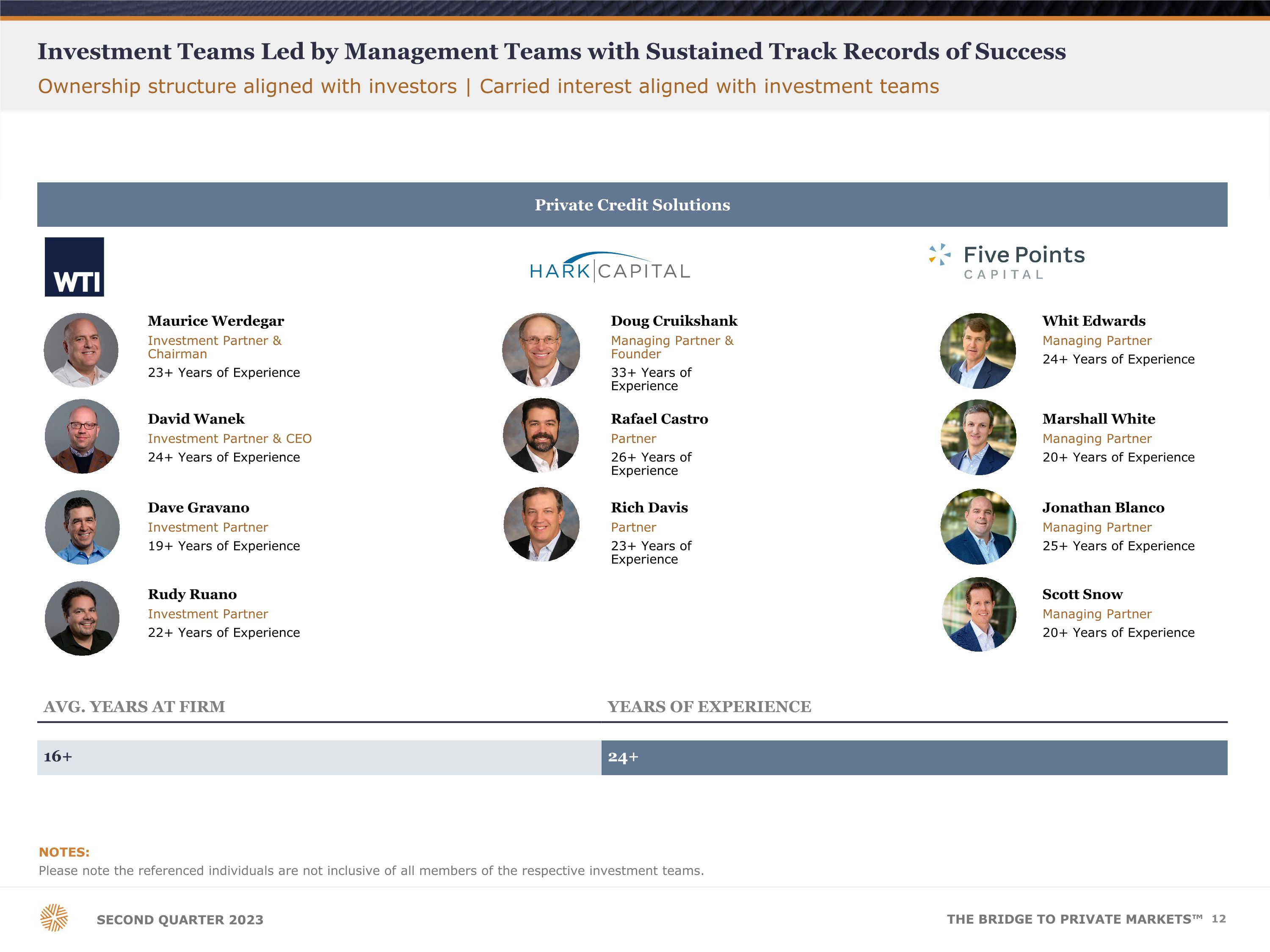Click the WTI logo square
The width and height of the screenshot is (1270, 952).
[75, 267]
